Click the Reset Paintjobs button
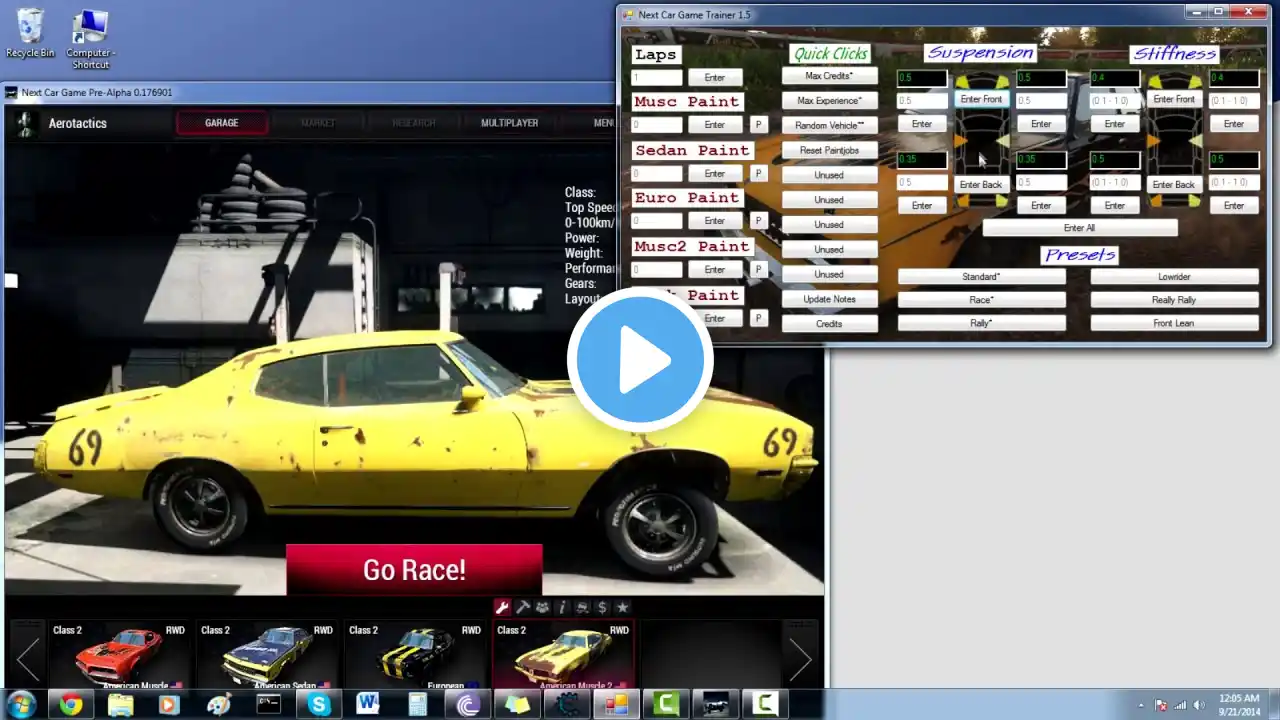 tap(829, 150)
